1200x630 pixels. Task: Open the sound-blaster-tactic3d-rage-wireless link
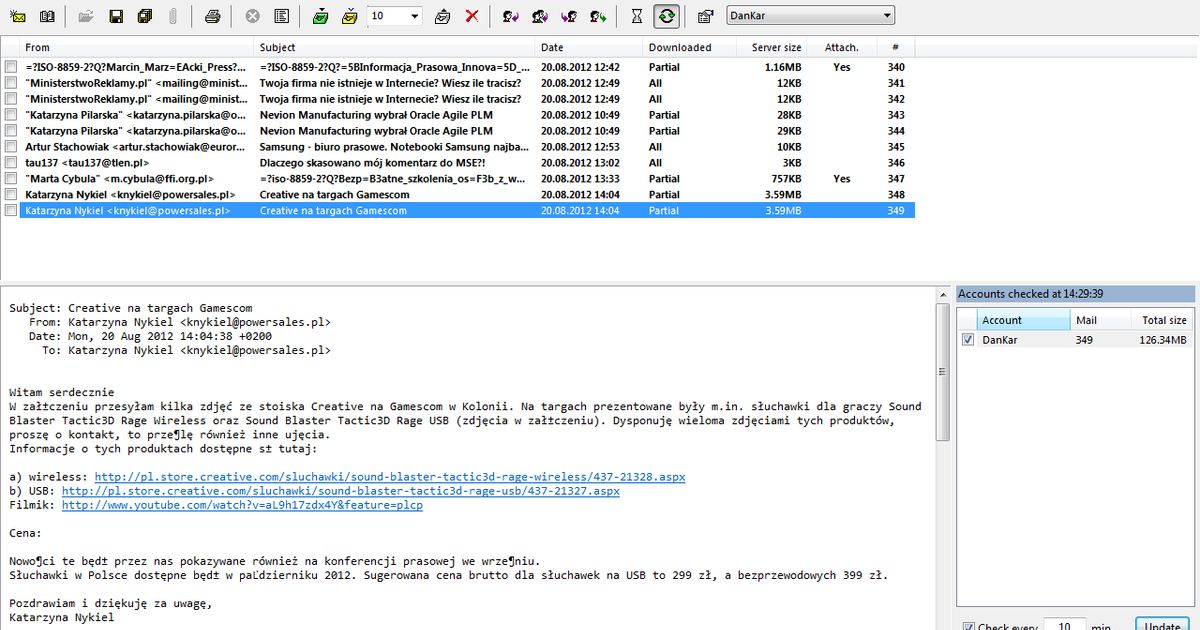(x=390, y=477)
